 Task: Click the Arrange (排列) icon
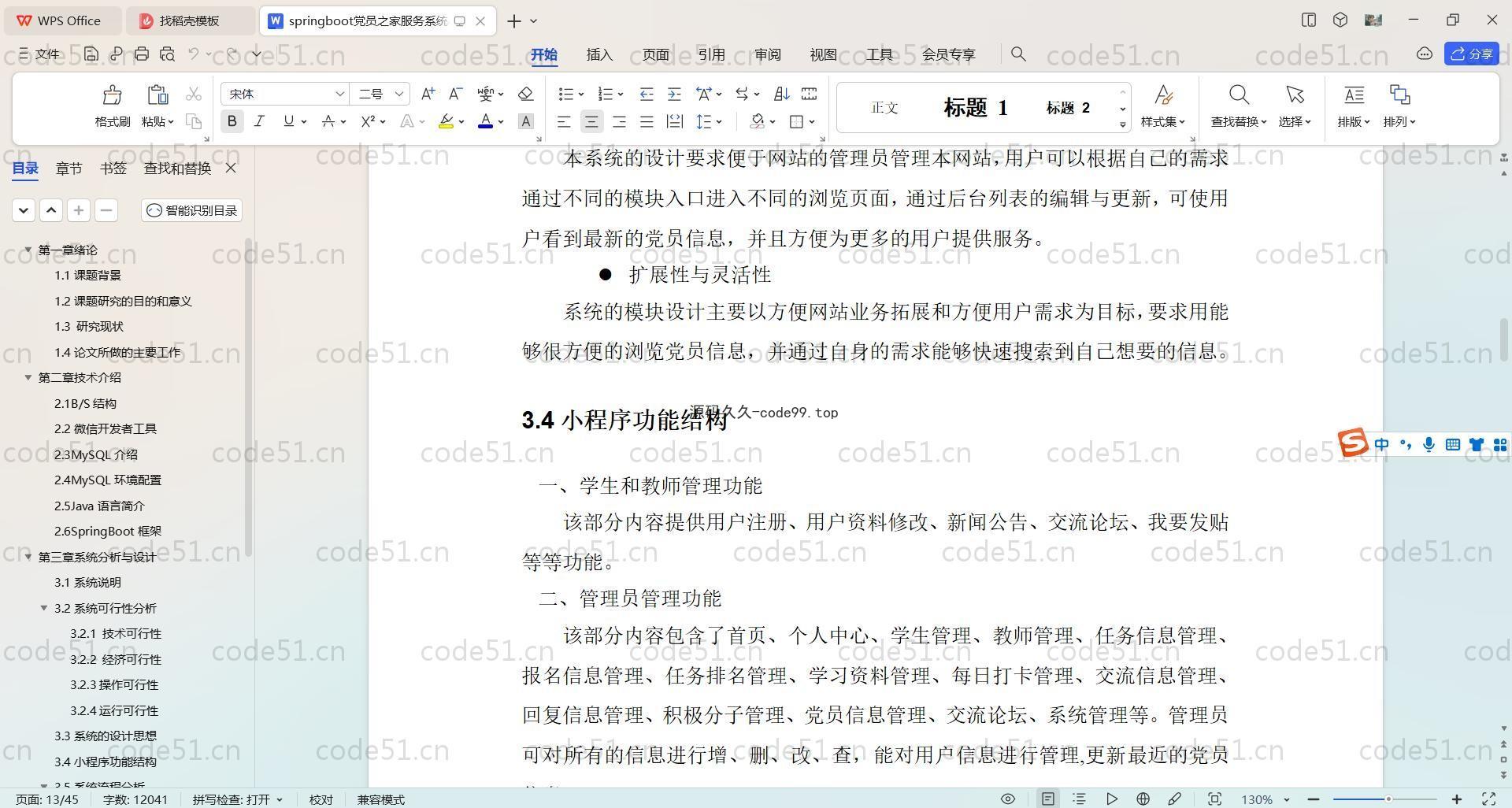(x=1399, y=95)
